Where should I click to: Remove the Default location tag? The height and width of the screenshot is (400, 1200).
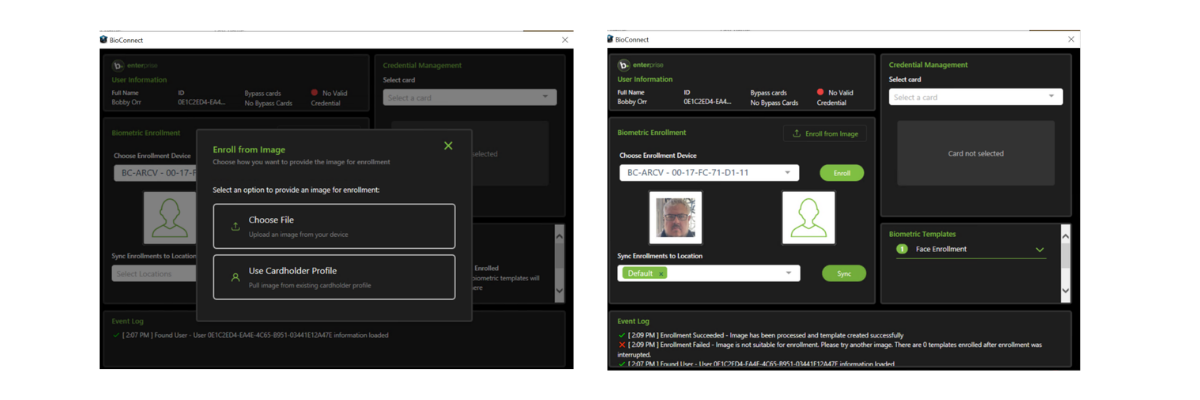click(x=661, y=273)
